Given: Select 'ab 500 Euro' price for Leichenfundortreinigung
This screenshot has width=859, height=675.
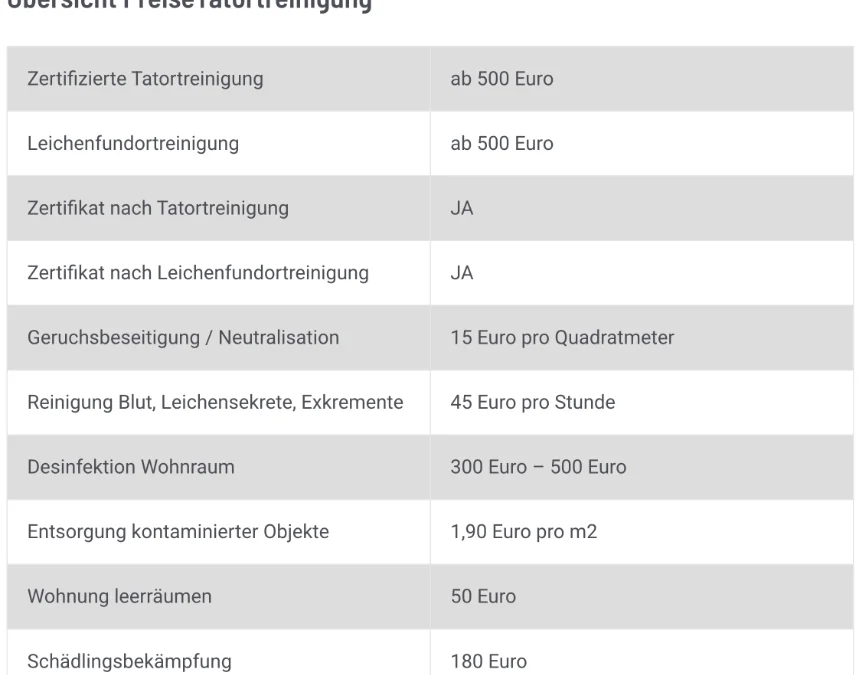Looking at the screenshot, I should pyautogui.click(x=501, y=144).
